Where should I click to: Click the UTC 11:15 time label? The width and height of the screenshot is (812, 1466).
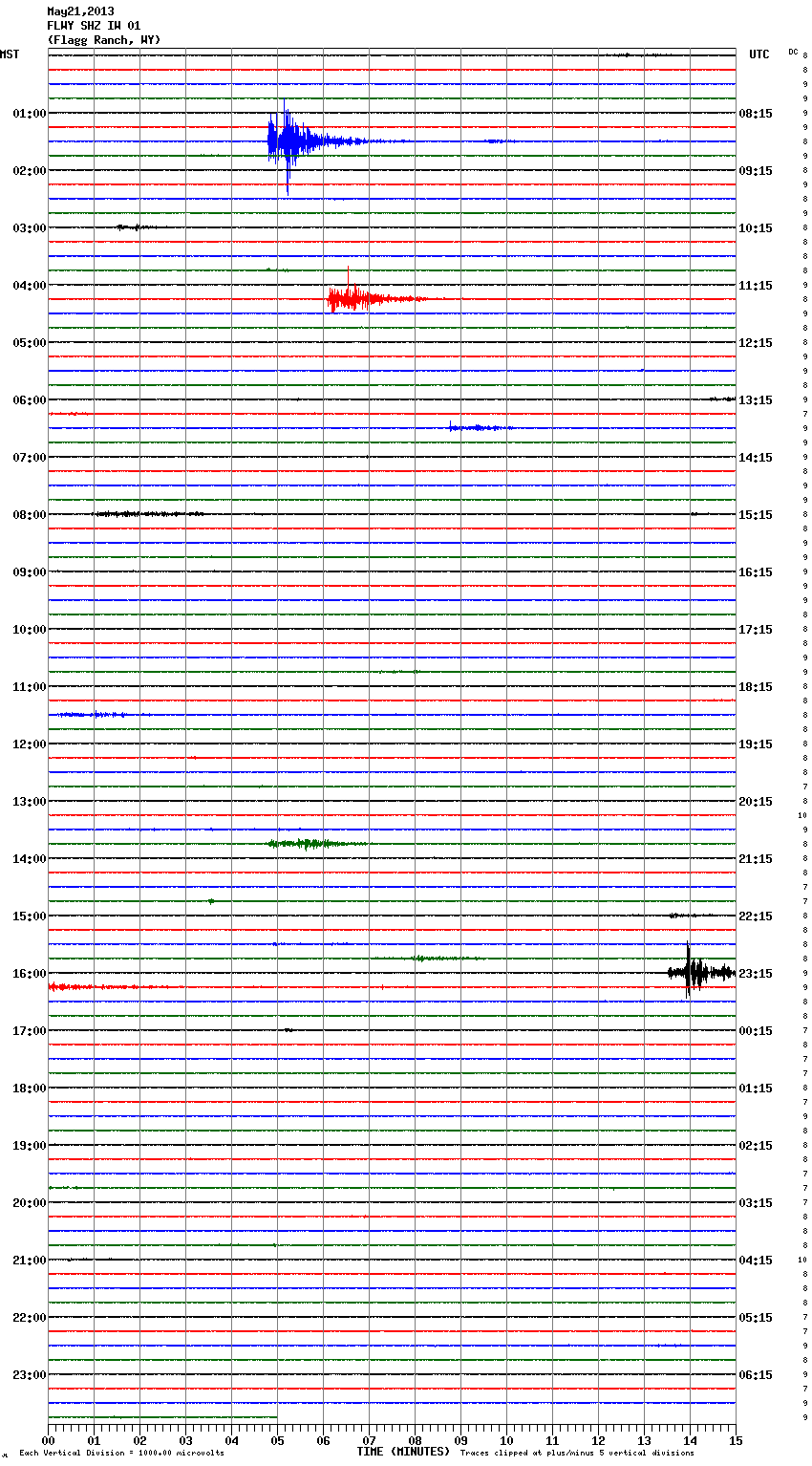[x=756, y=286]
